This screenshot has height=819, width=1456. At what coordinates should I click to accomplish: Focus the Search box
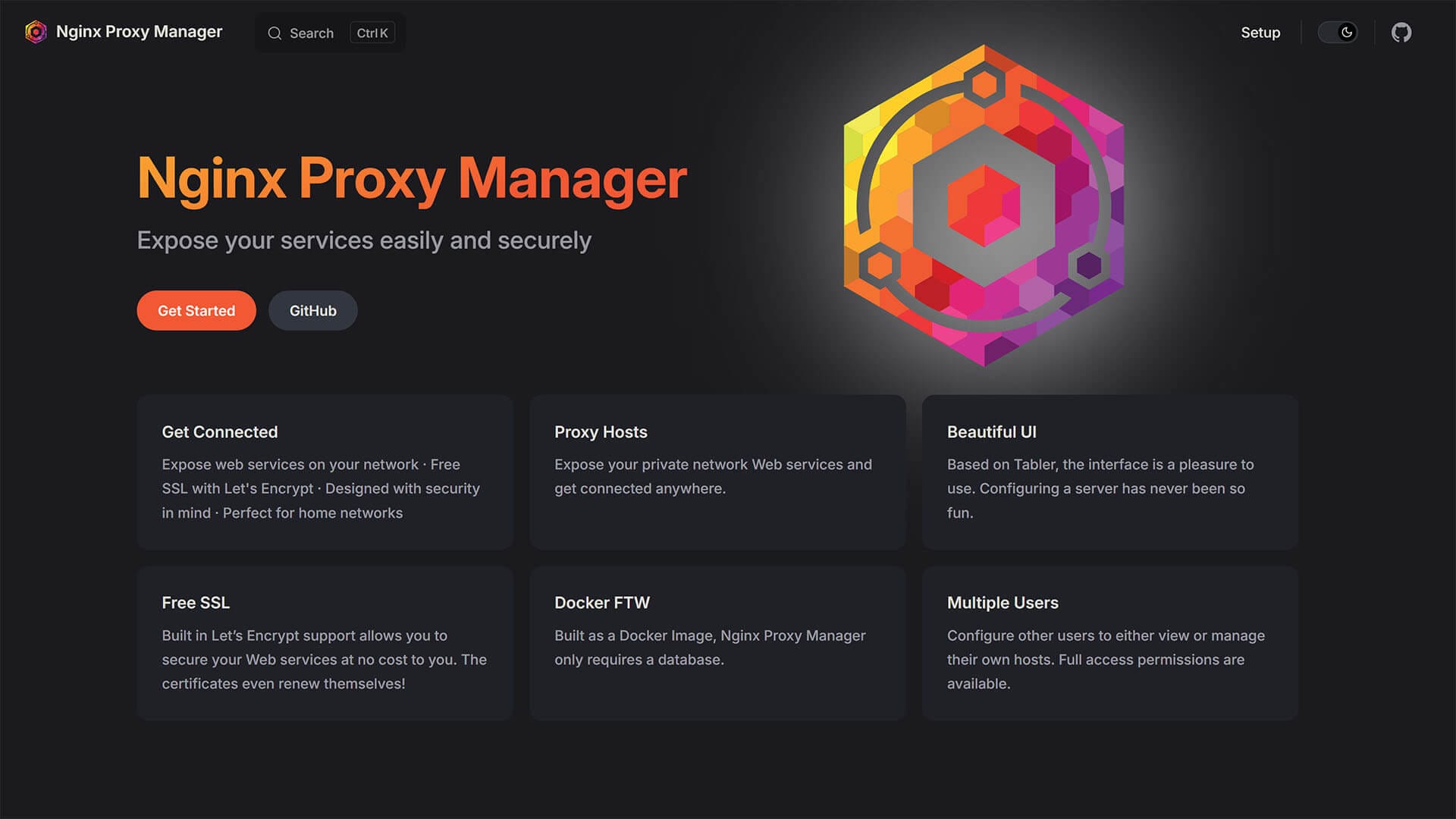point(312,33)
